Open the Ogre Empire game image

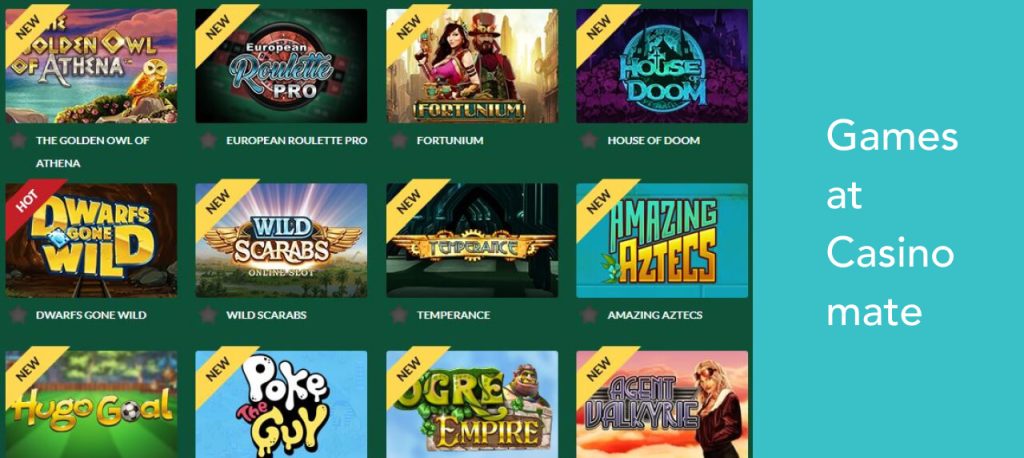point(472,404)
